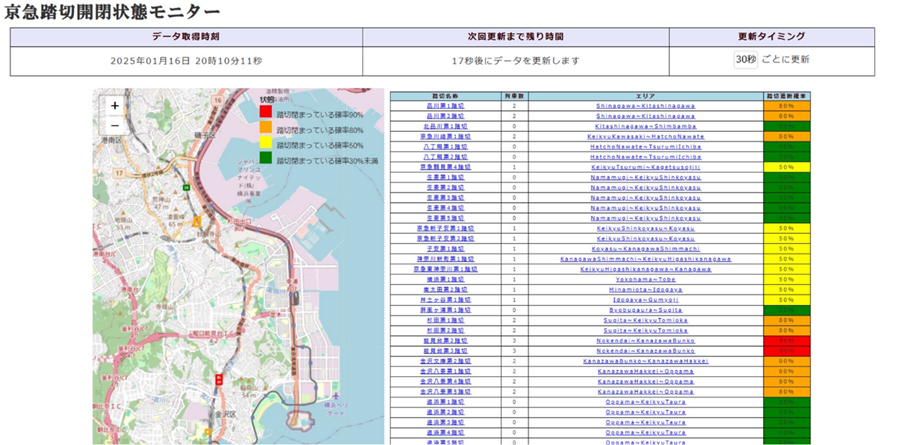This screenshot has height=445, width=900.
Task: Open the Minamiota~Idogaya area link
Action: (647, 289)
